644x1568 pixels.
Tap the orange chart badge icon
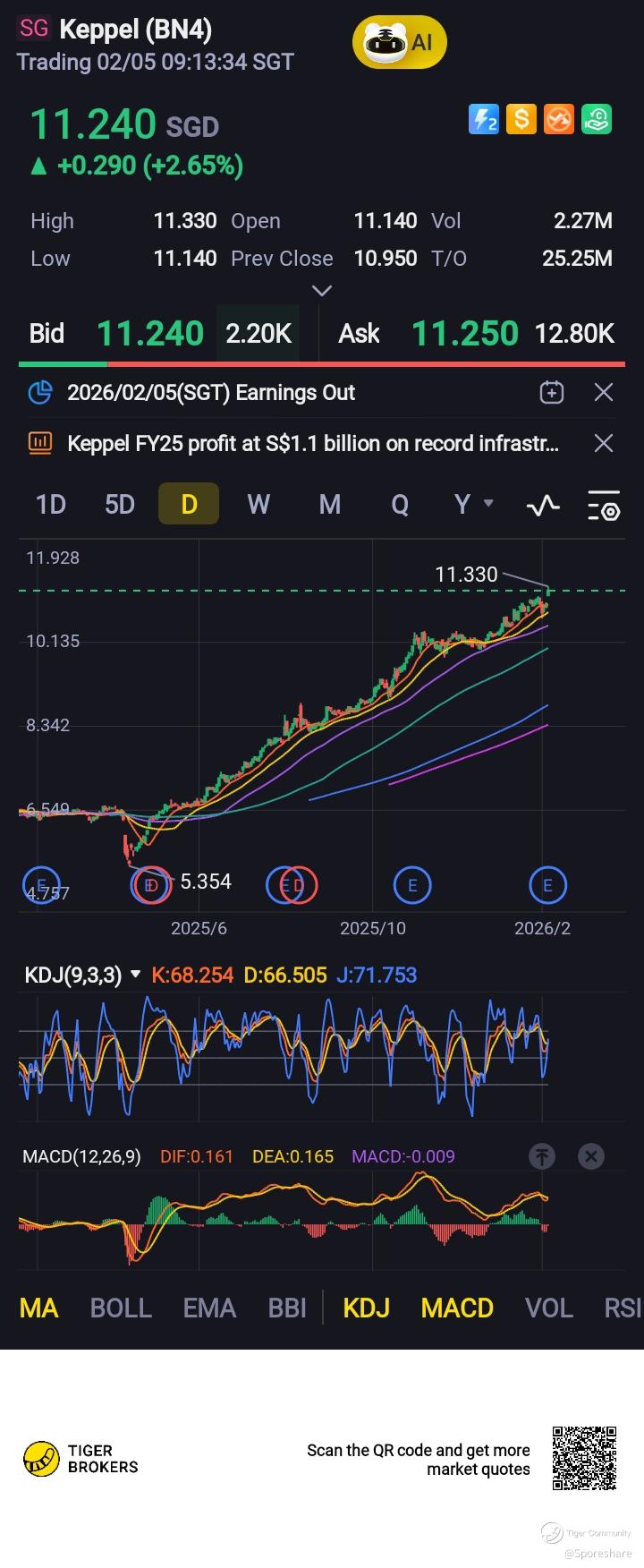[x=559, y=119]
